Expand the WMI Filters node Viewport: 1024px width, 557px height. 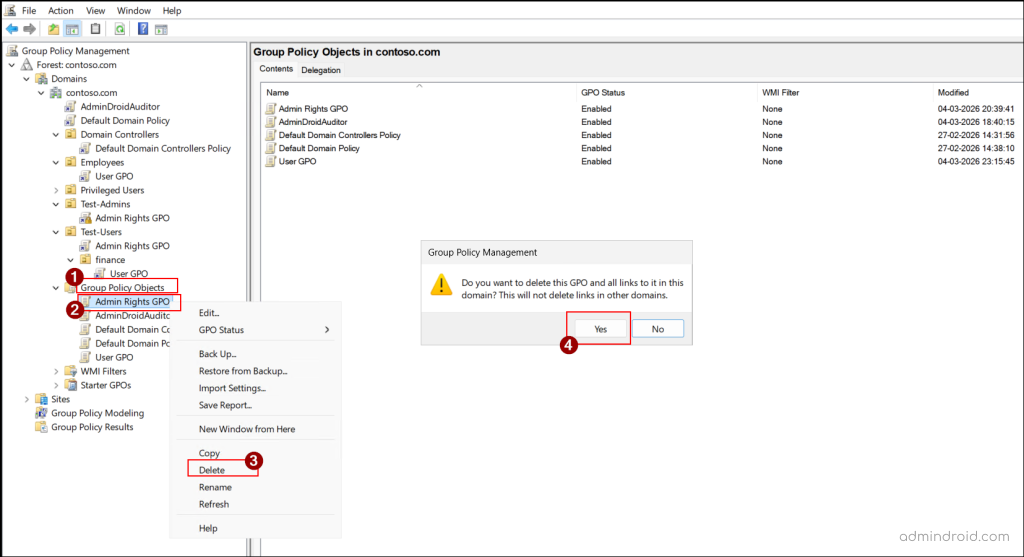click(x=56, y=371)
